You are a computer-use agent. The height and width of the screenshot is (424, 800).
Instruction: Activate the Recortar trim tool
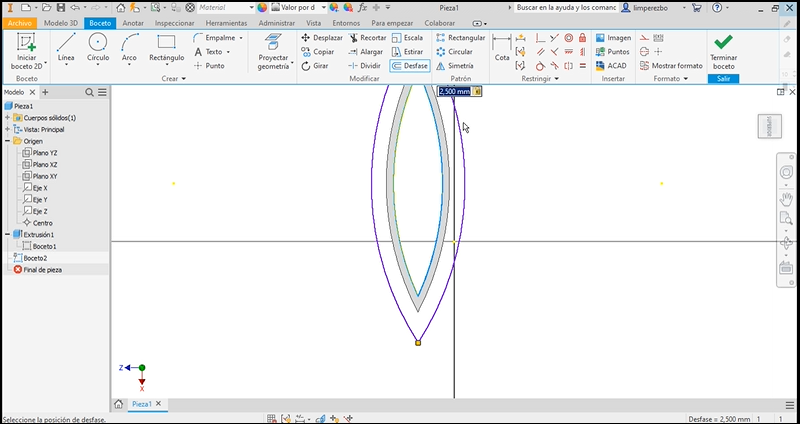(367, 38)
